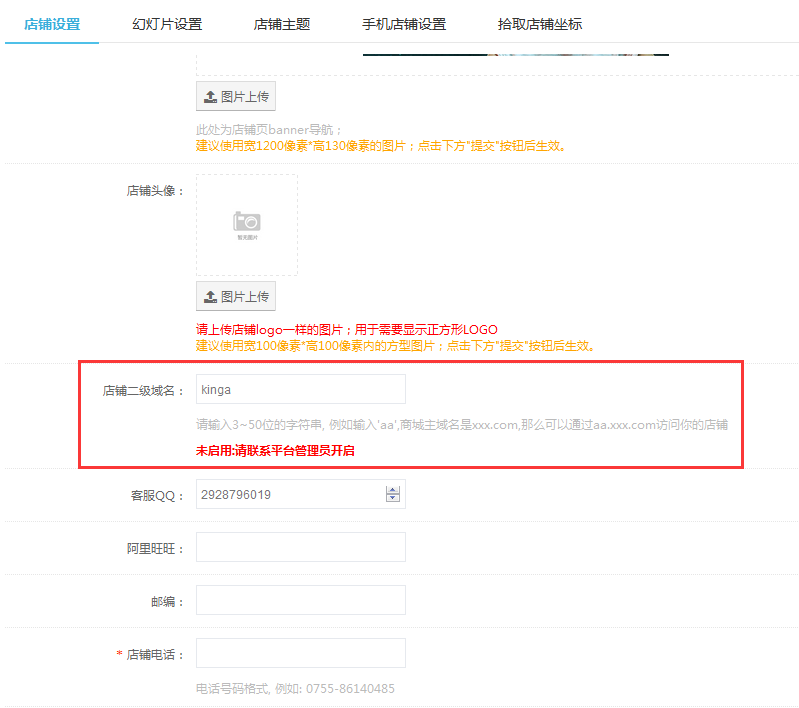799x708 pixels.
Task: Switch to the 店铺设置 tab
Action: (x=52, y=24)
